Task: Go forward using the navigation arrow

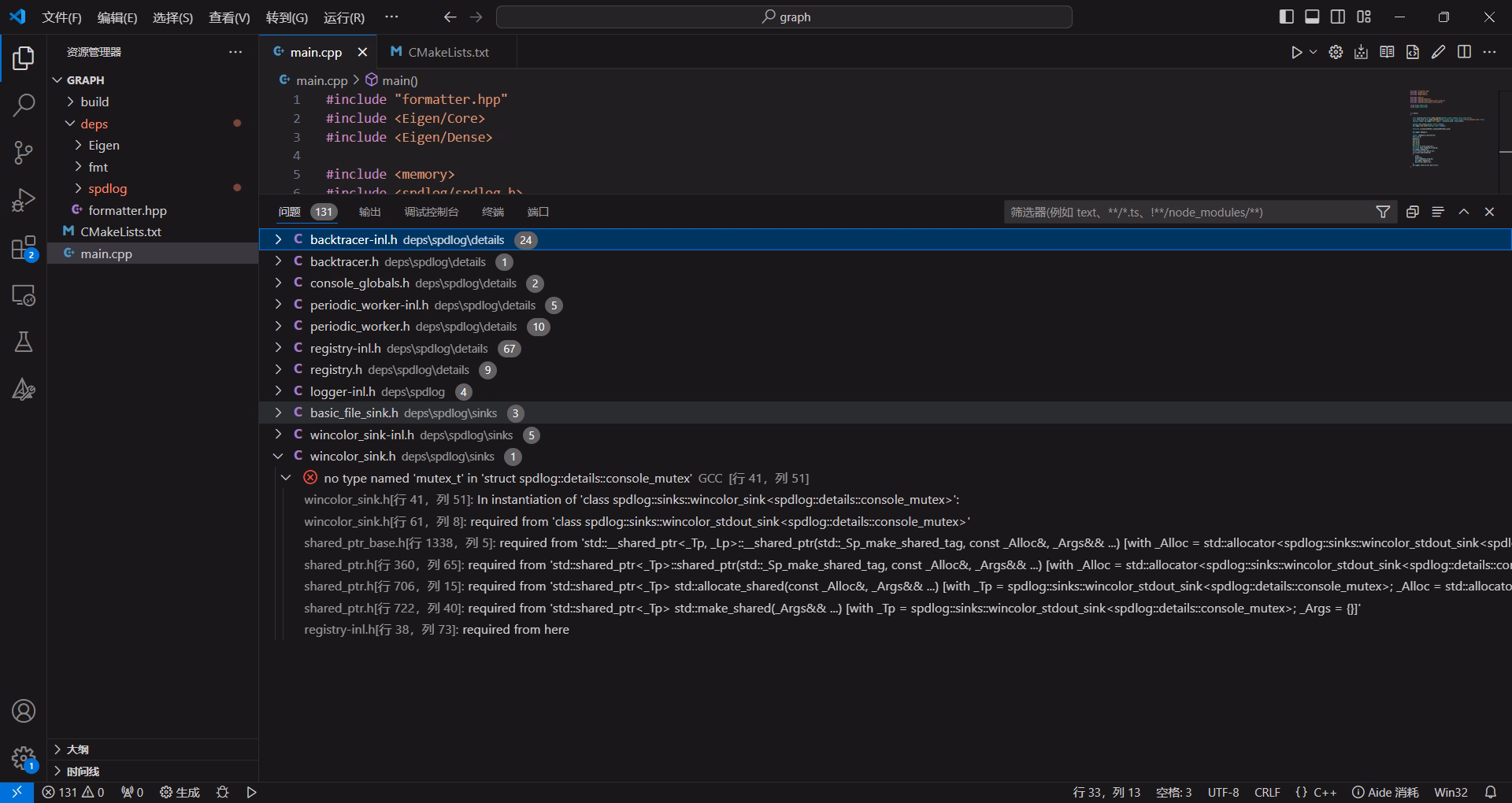Action: click(476, 17)
